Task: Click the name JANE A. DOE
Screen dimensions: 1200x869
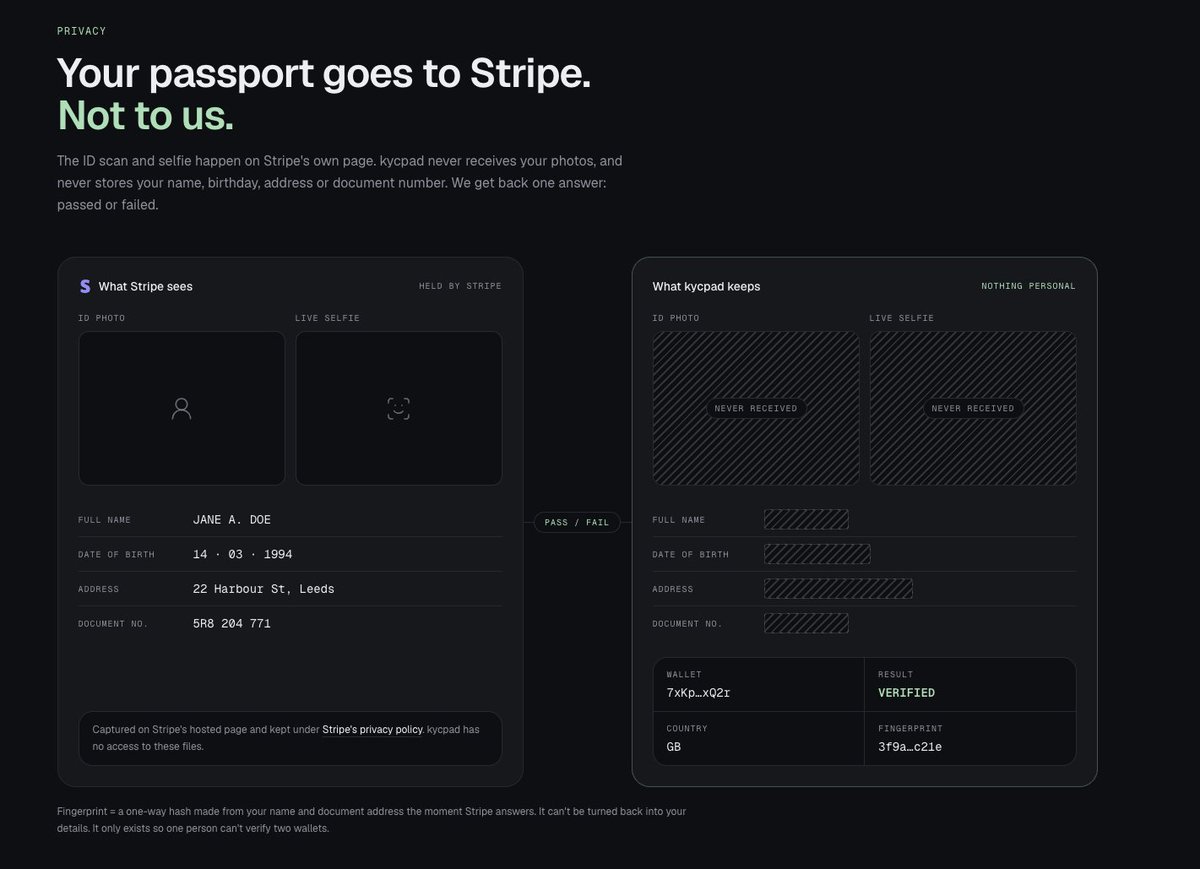Action: pyautogui.click(x=232, y=520)
